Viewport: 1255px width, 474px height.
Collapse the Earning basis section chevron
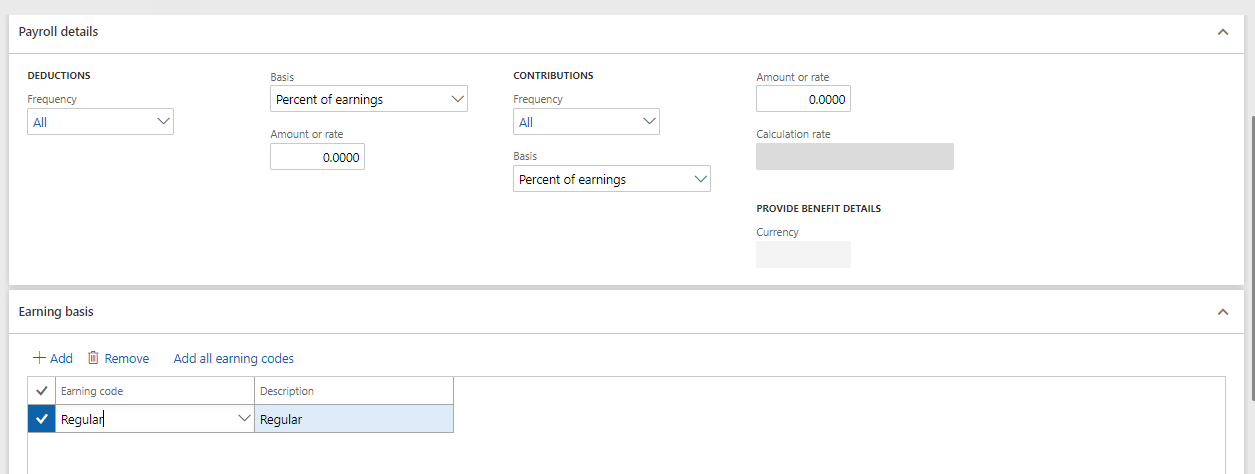pos(1222,312)
